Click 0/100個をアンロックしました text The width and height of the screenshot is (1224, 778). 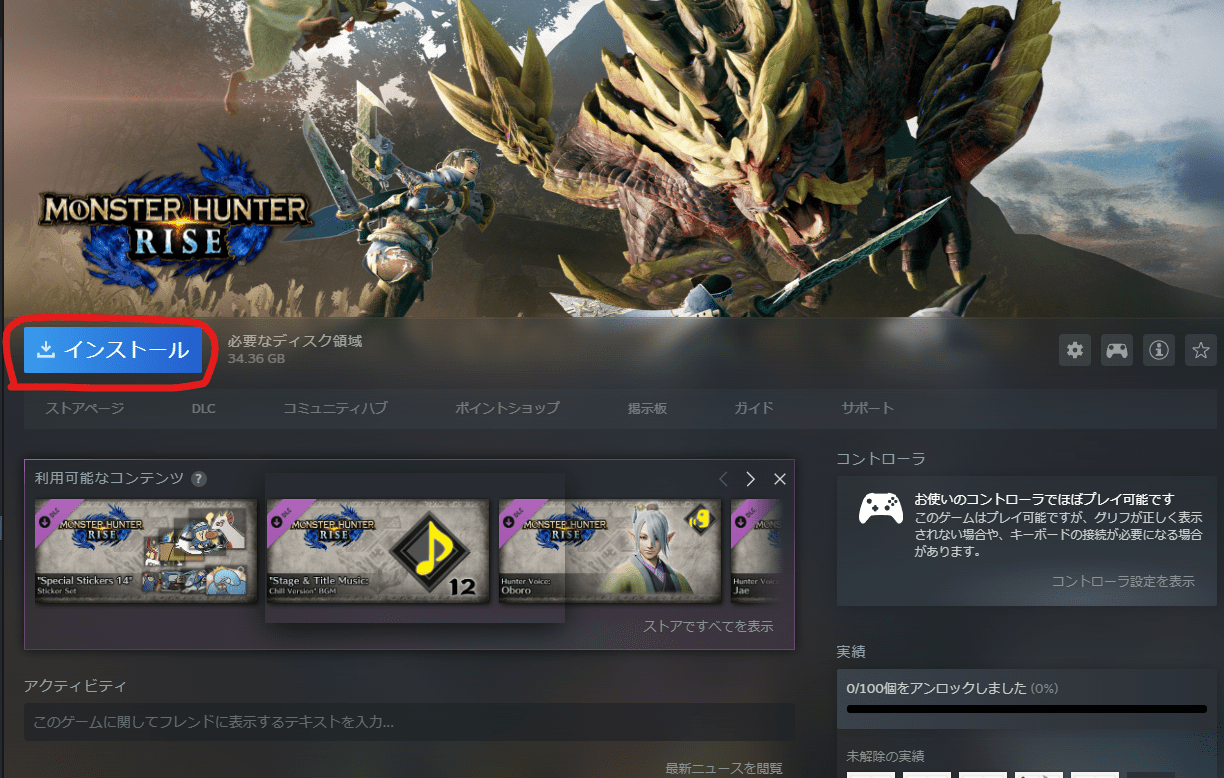[x=936, y=688]
